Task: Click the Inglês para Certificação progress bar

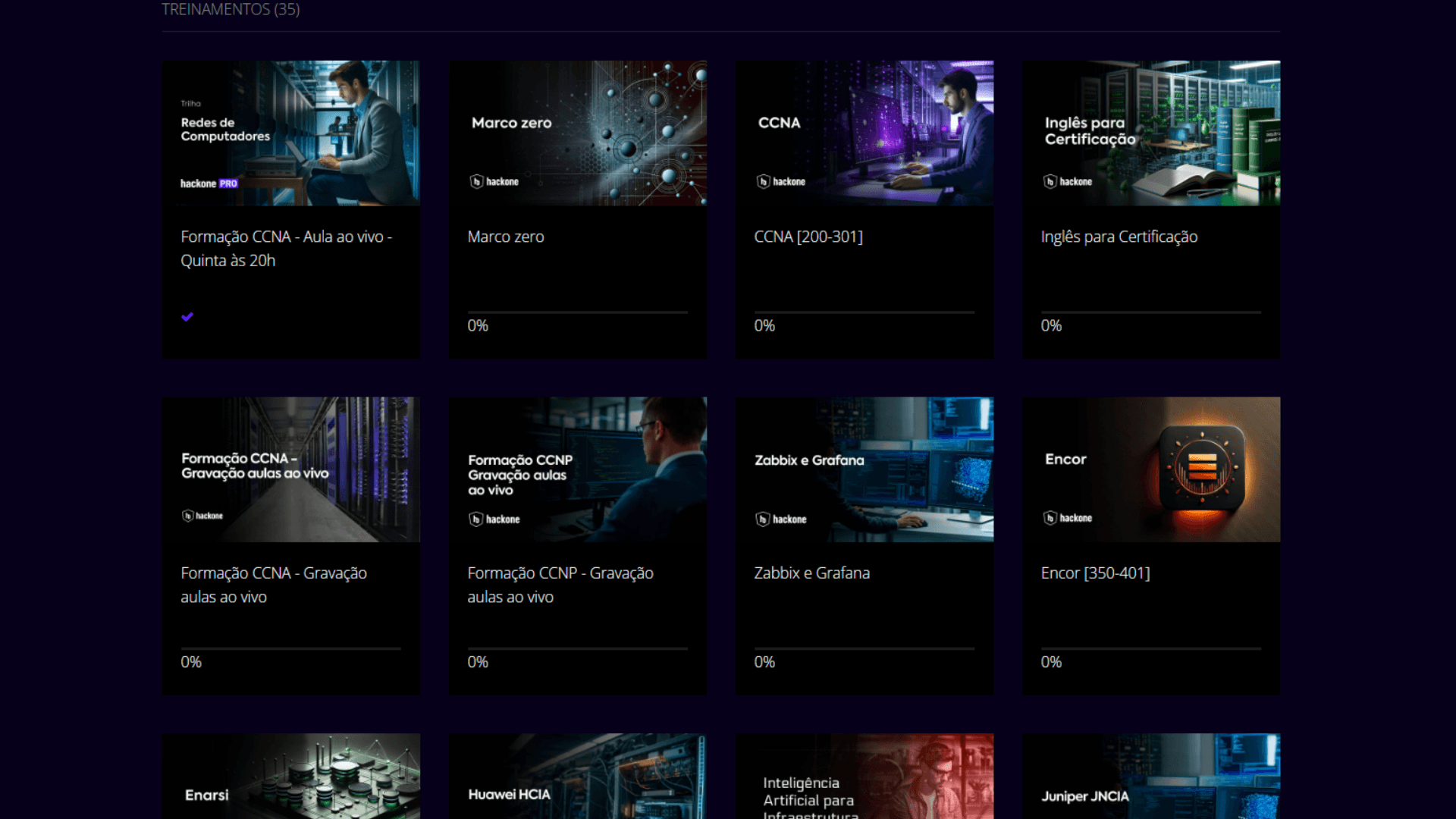Action: (1150, 312)
